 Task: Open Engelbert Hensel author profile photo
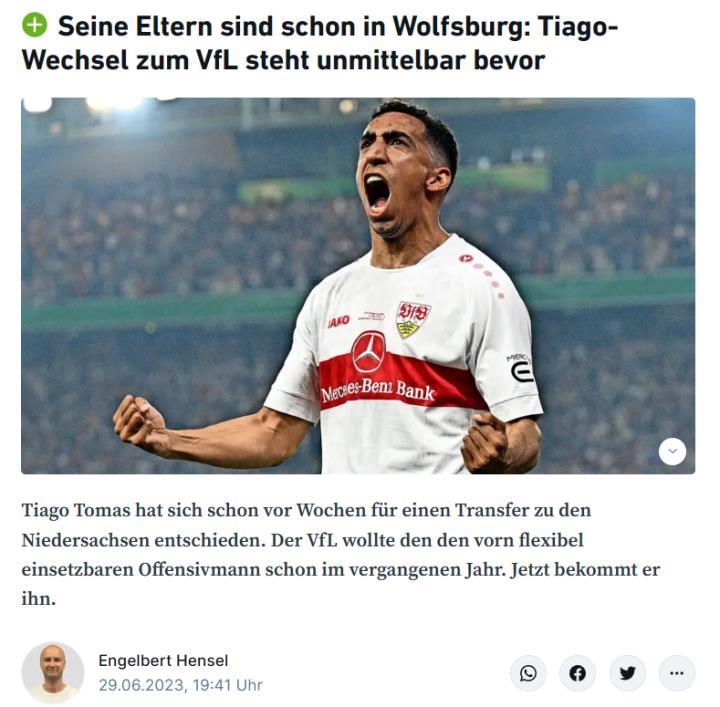[53, 673]
